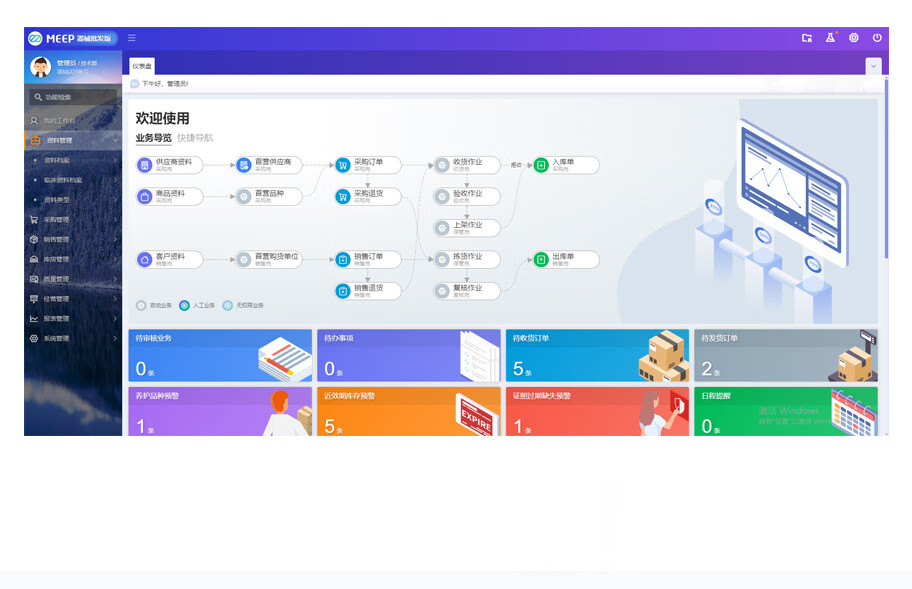The image size is (912, 589).
Task: Click the 下午好，管理员! greeting
Action: coord(165,84)
